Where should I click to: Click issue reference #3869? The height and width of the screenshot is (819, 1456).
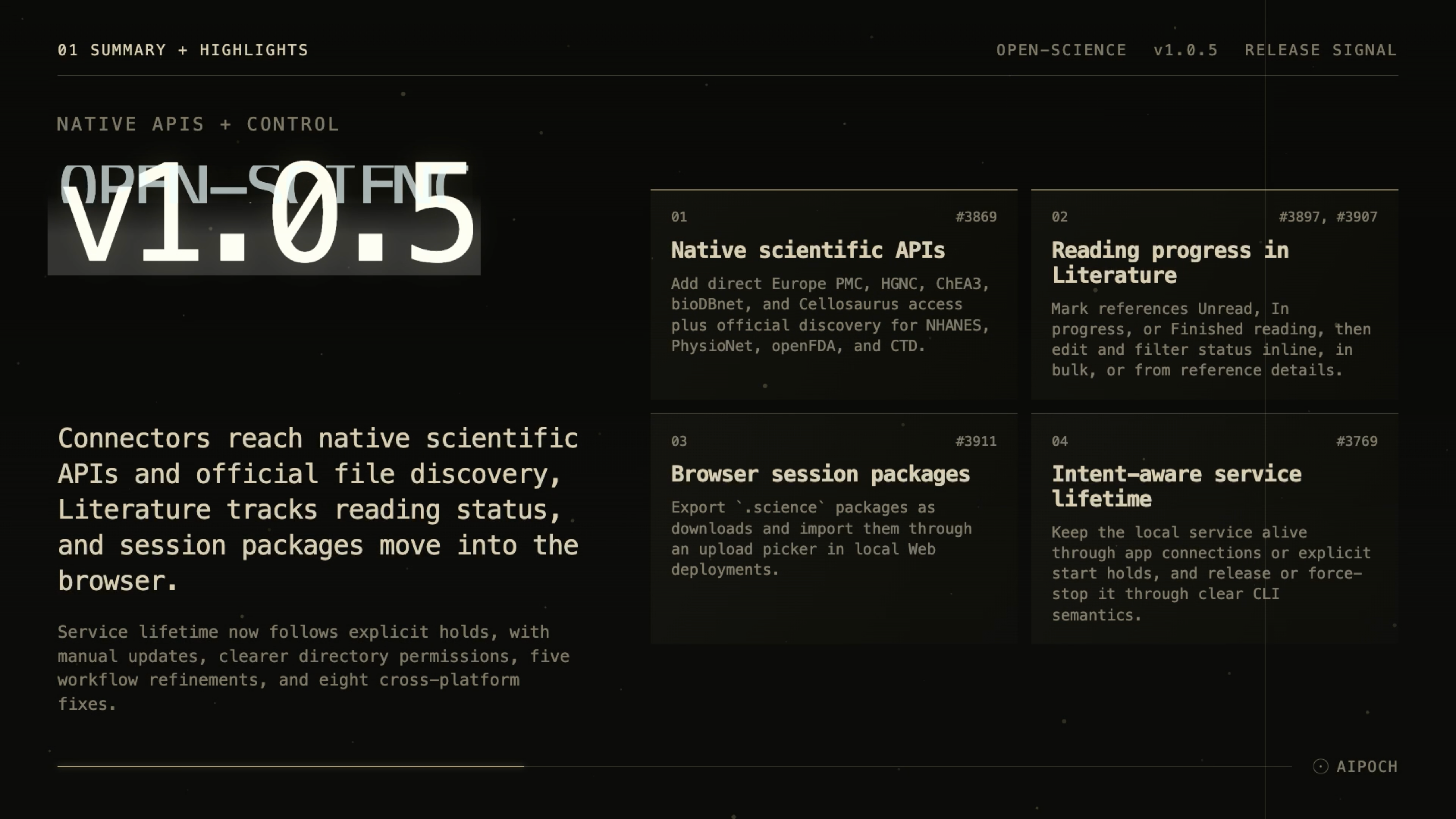click(976, 216)
